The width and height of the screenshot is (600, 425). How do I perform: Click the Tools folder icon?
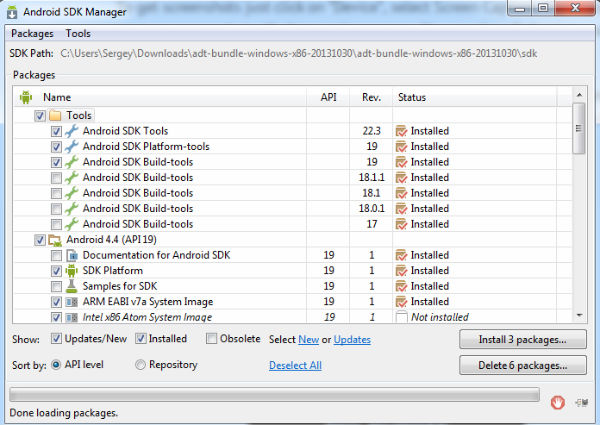(56, 116)
